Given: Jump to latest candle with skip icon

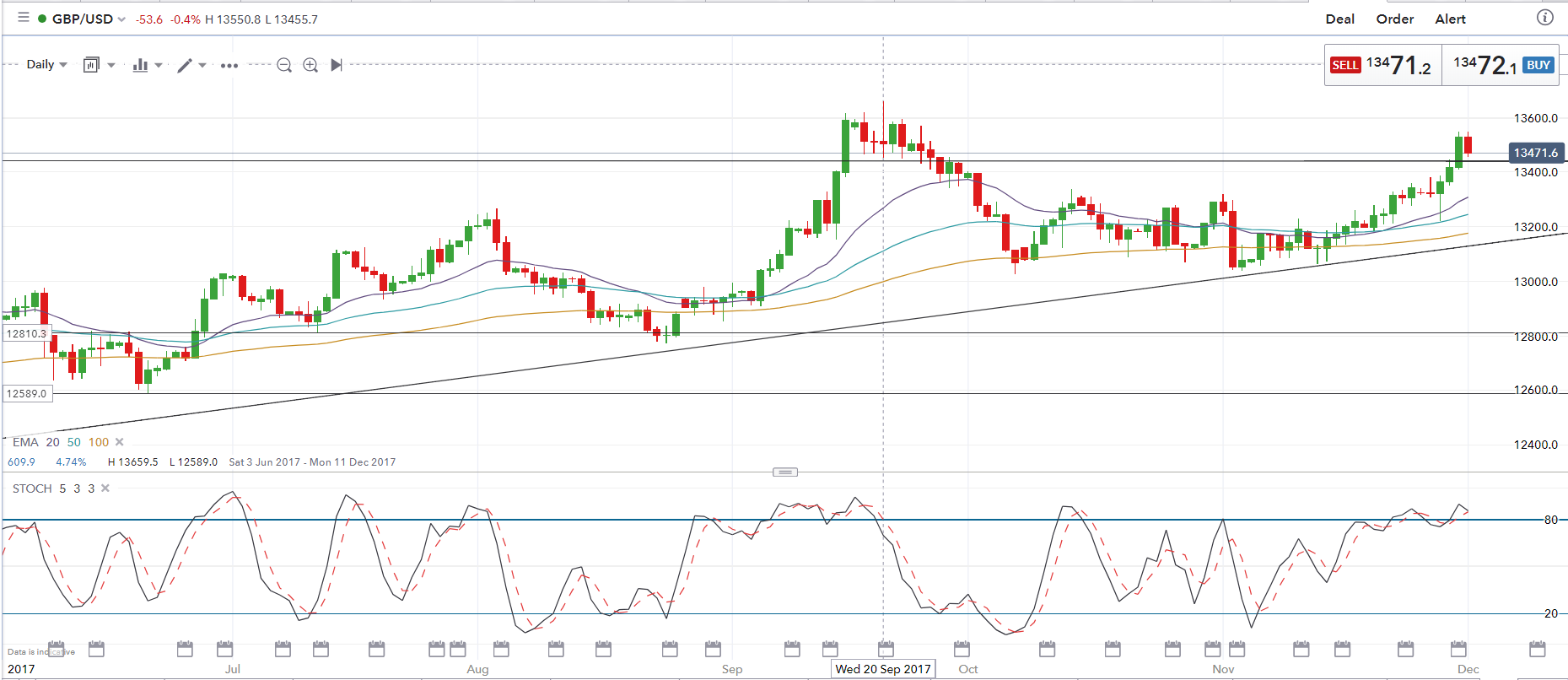Looking at the screenshot, I should (337, 65).
